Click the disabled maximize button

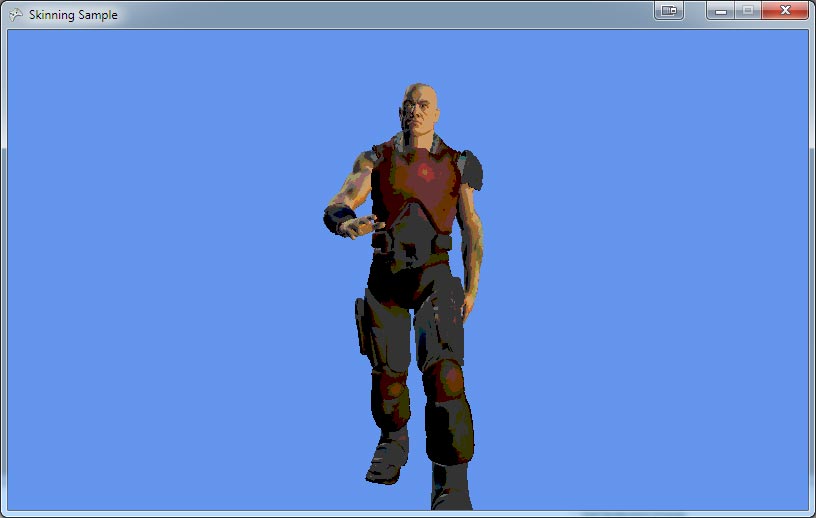click(748, 10)
